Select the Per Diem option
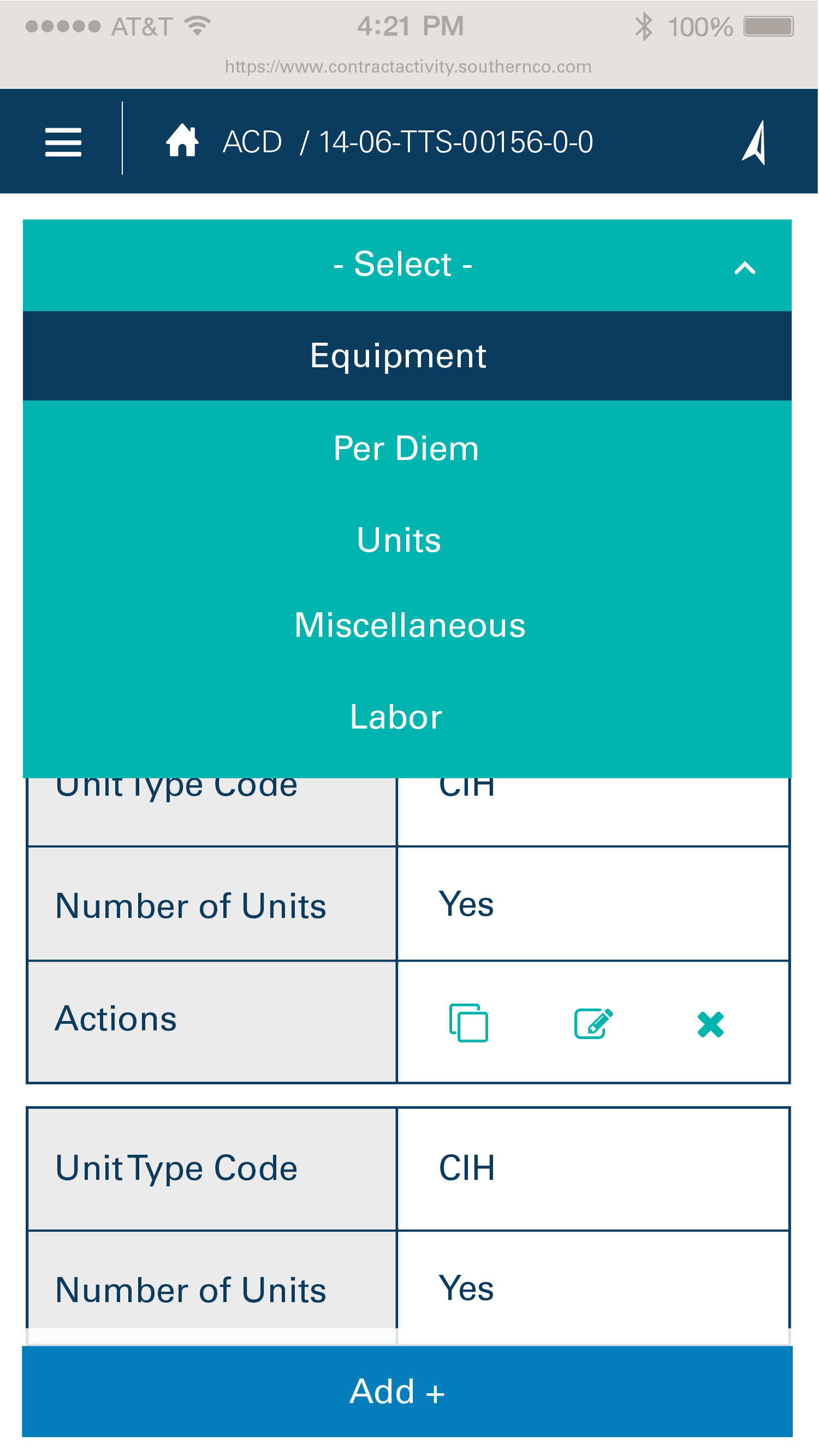Viewport: 819px width, 1456px height. tap(407, 449)
